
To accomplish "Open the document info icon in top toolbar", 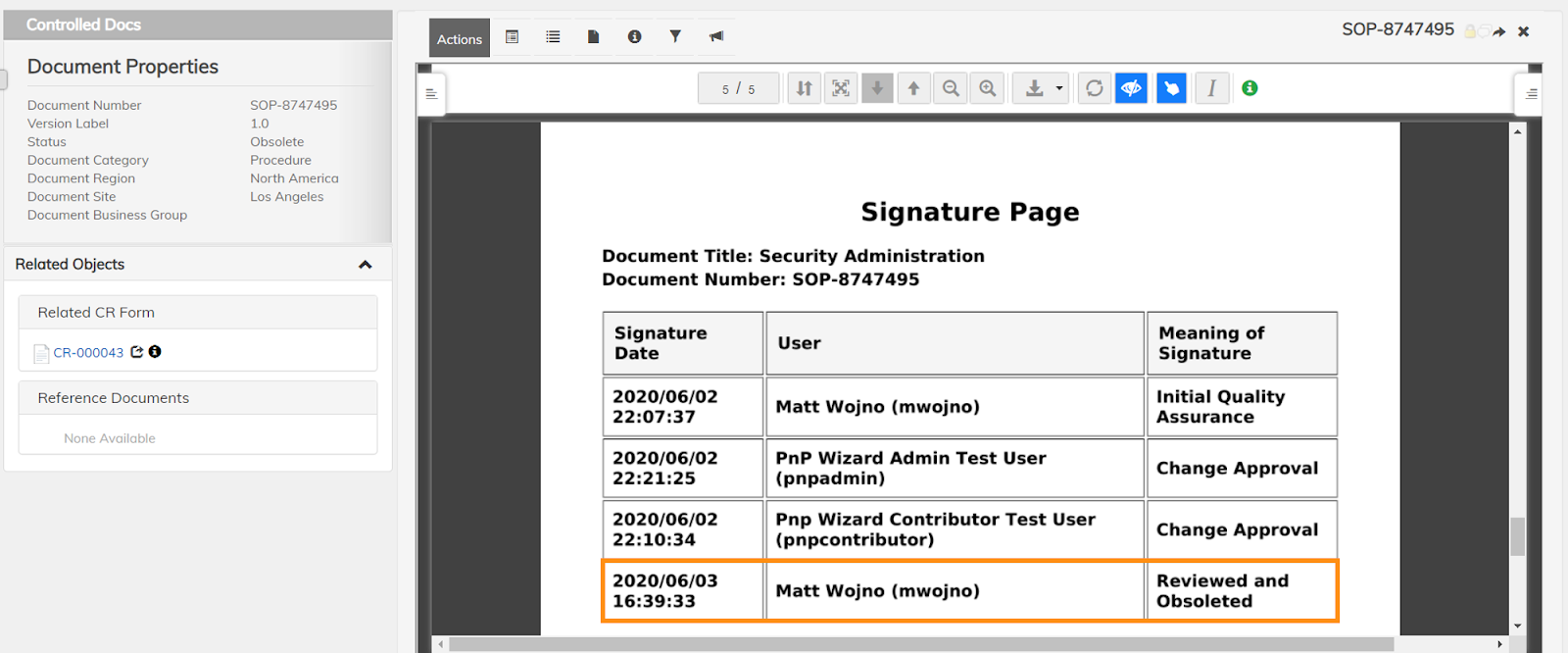I will coord(634,36).
